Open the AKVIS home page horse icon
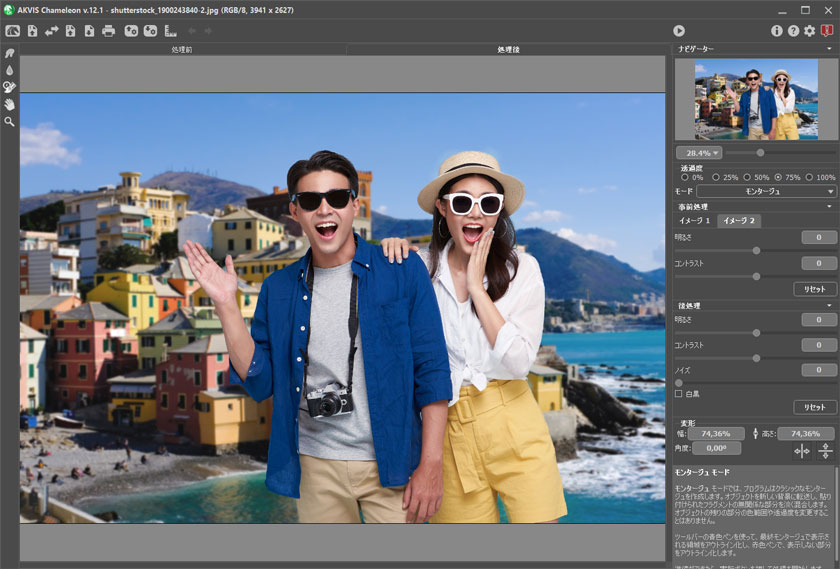 click(x=12, y=31)
